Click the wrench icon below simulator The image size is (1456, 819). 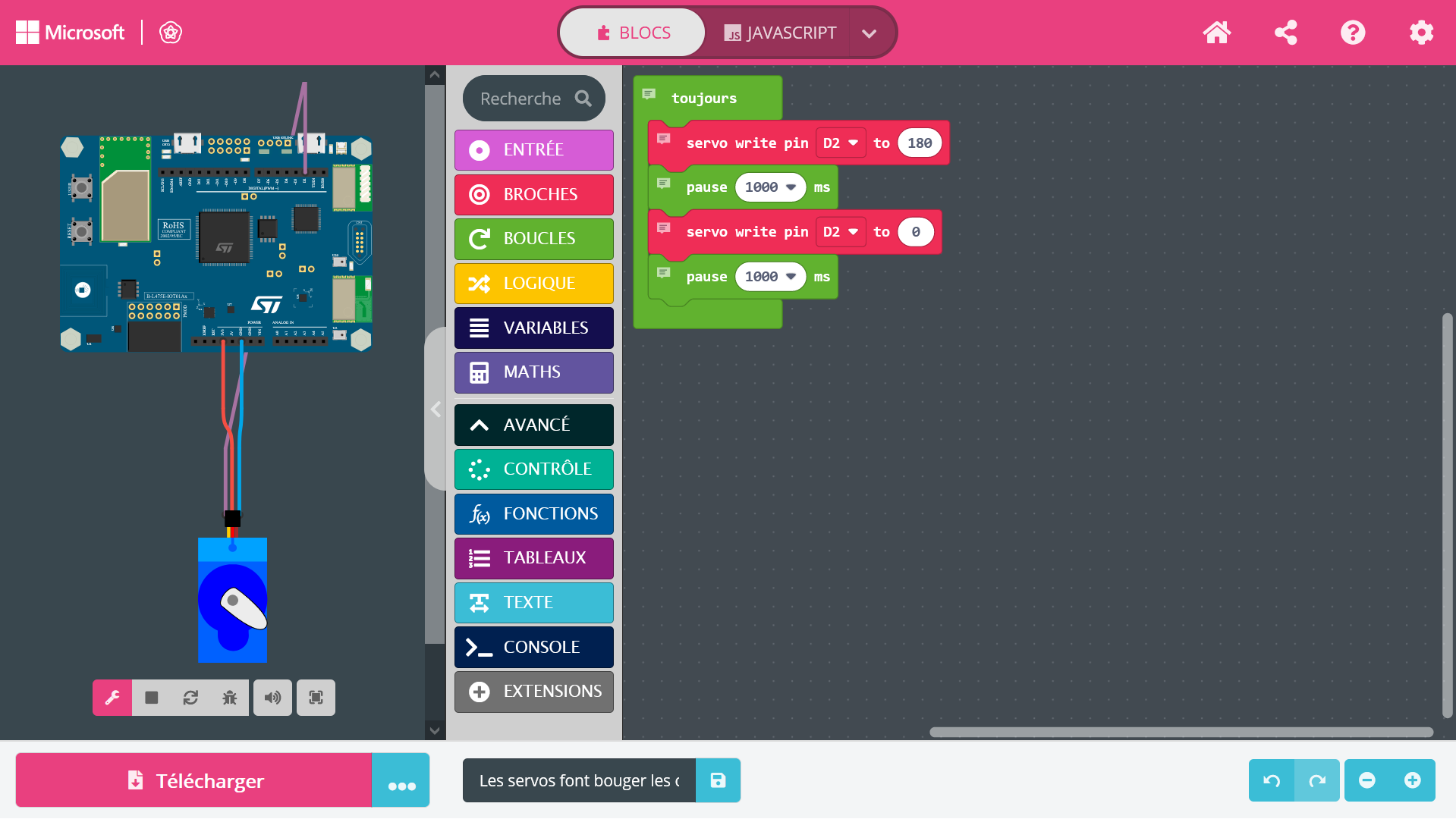(112, 698)
